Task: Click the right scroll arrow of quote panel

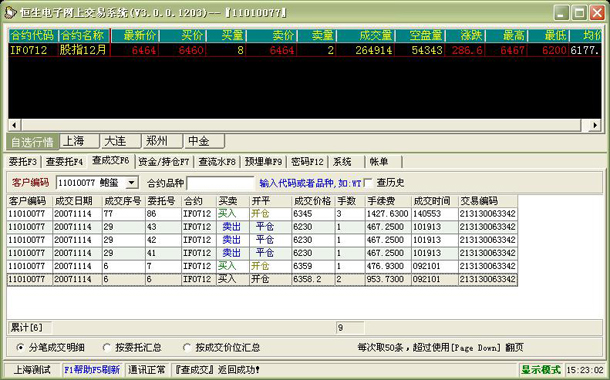Action: pos(595,125)
